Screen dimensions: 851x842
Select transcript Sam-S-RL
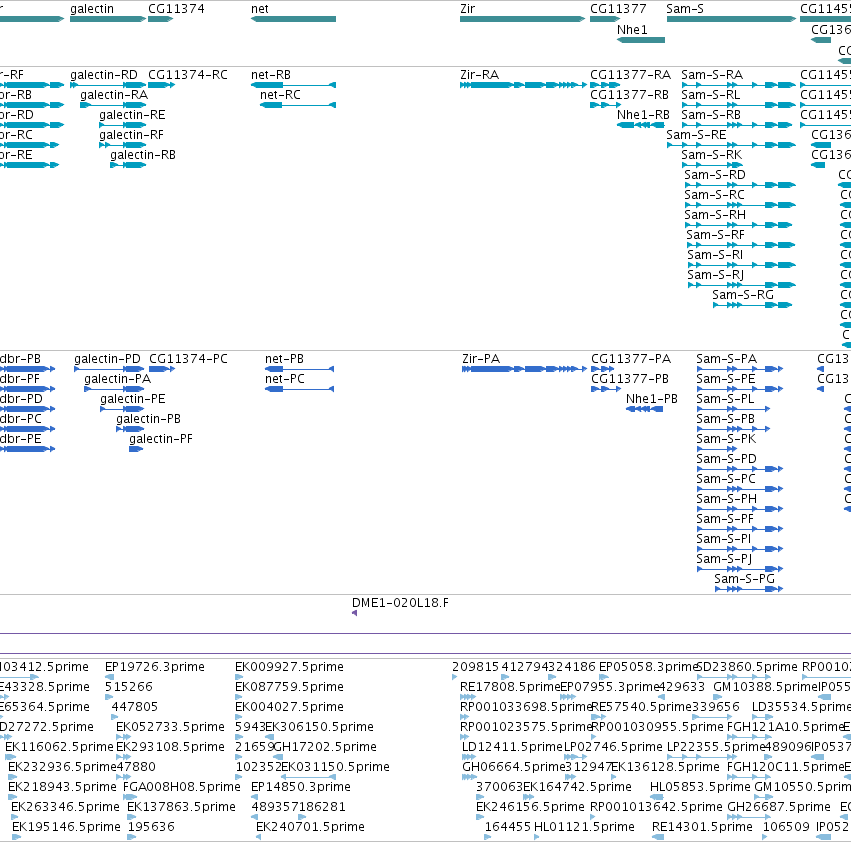[x=739, y=105]
